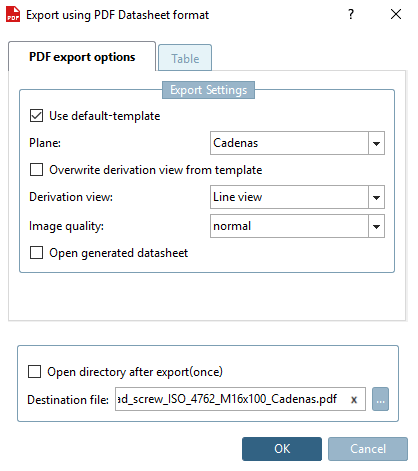Select the PDF export options tab
Viewport: 418px width, 471px height.
click(82, 57)
